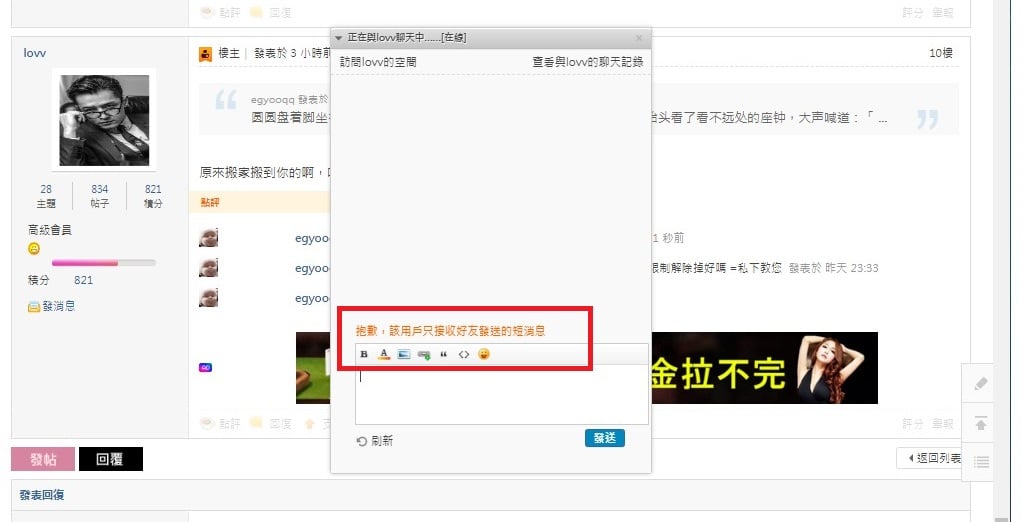
Task: Insert a quote block in message
Action: coord(444,354)
